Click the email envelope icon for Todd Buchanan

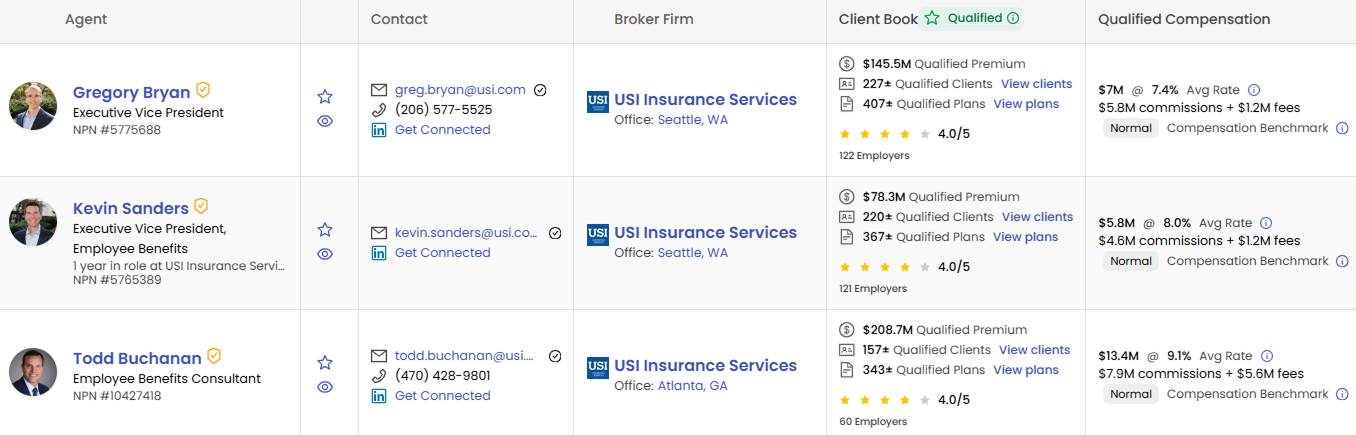(378, 356)
